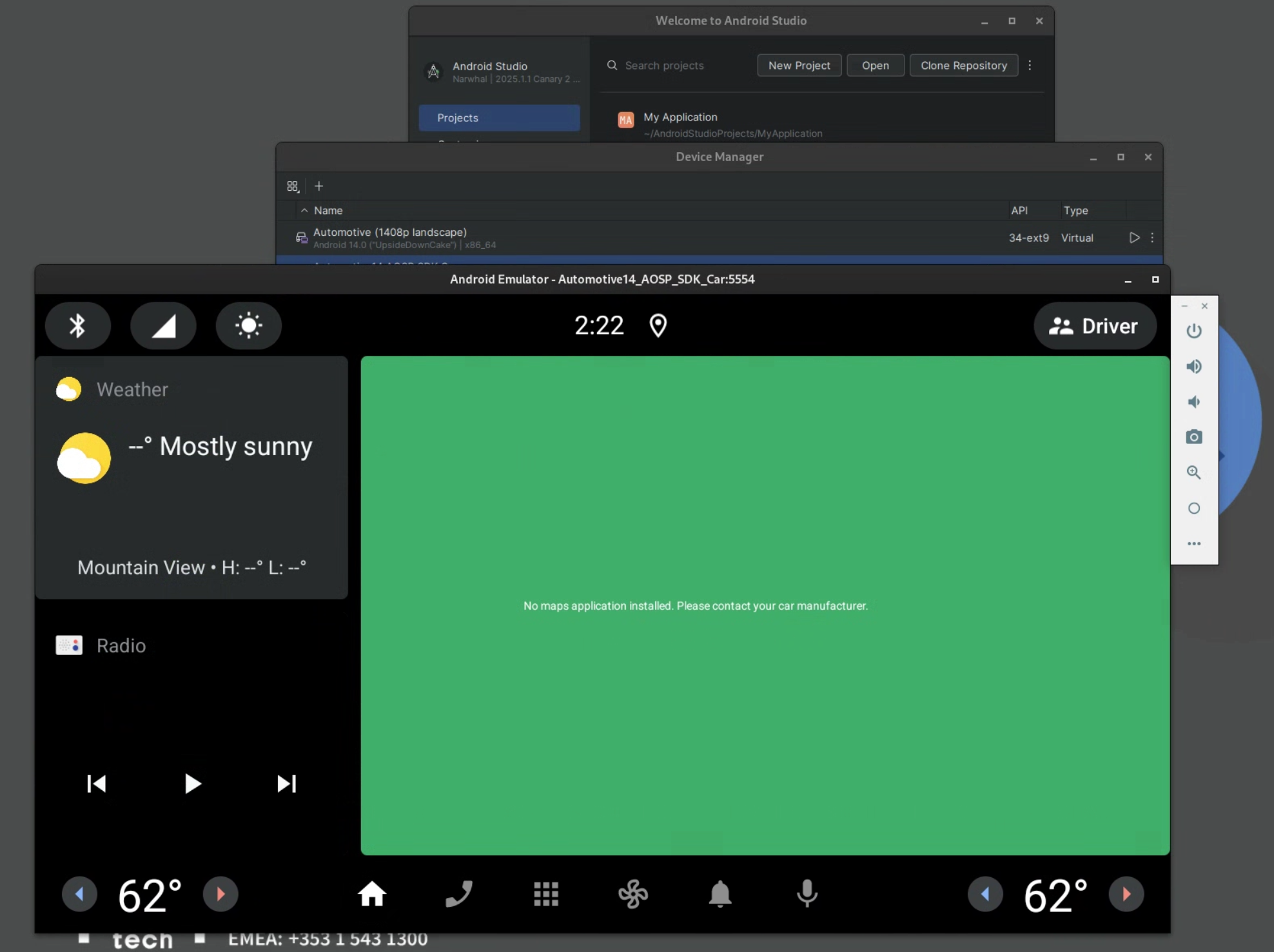Screen dimensions: 1274x952
Task: Go to the car home screen
Action: (x=372, y=894)
